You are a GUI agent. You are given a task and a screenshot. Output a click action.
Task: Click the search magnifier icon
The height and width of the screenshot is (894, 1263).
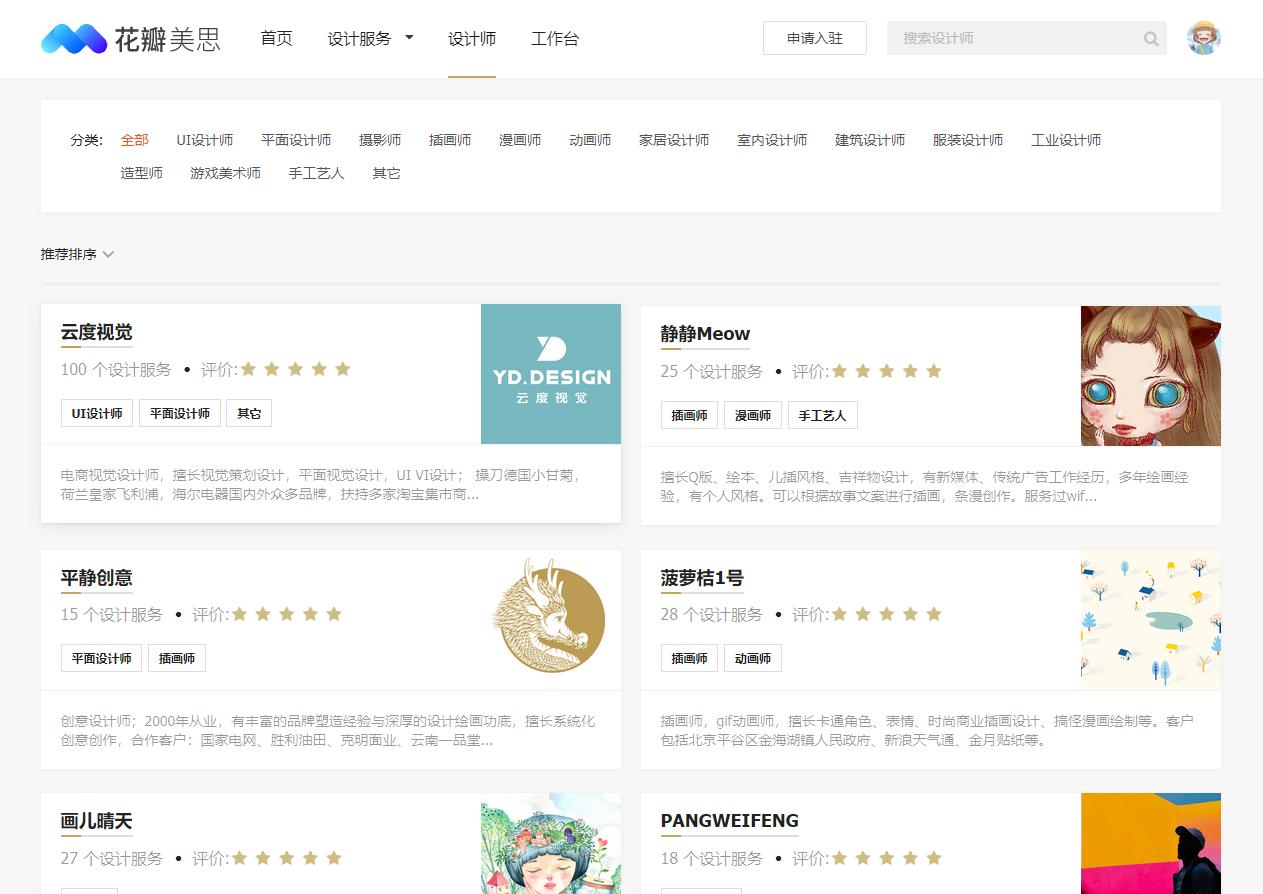tap(1151, 39)
